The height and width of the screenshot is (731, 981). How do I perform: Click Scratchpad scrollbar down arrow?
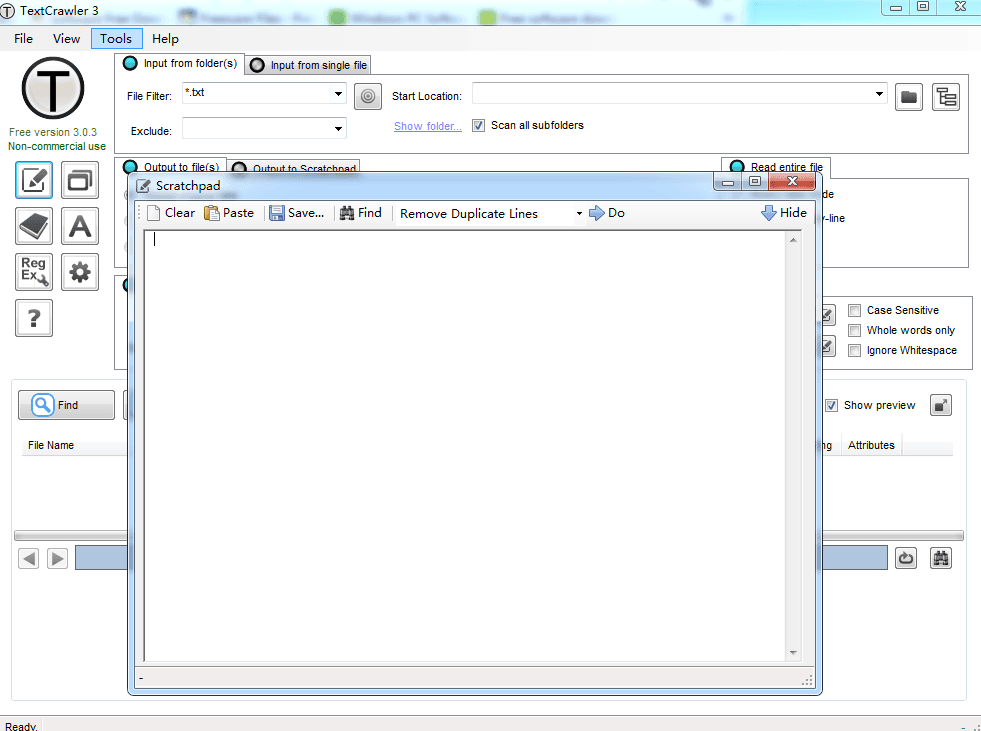(x=793, y=653)
